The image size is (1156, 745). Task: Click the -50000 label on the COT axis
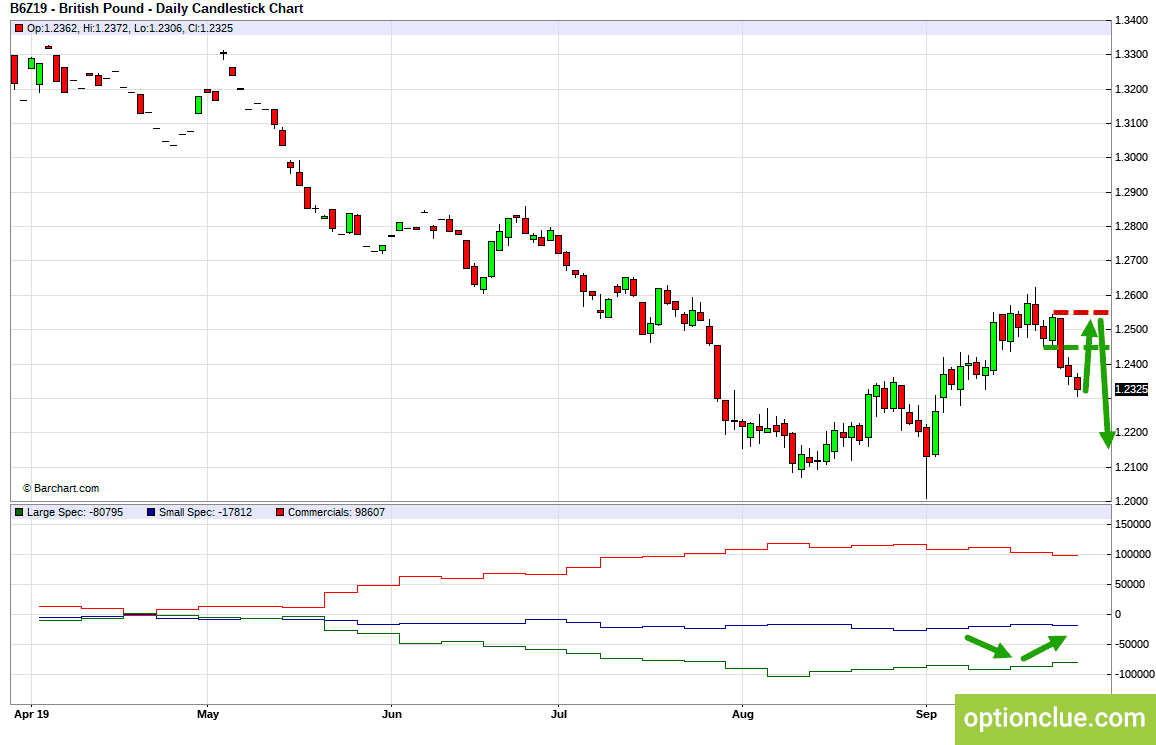click(x=1132, y=645)
